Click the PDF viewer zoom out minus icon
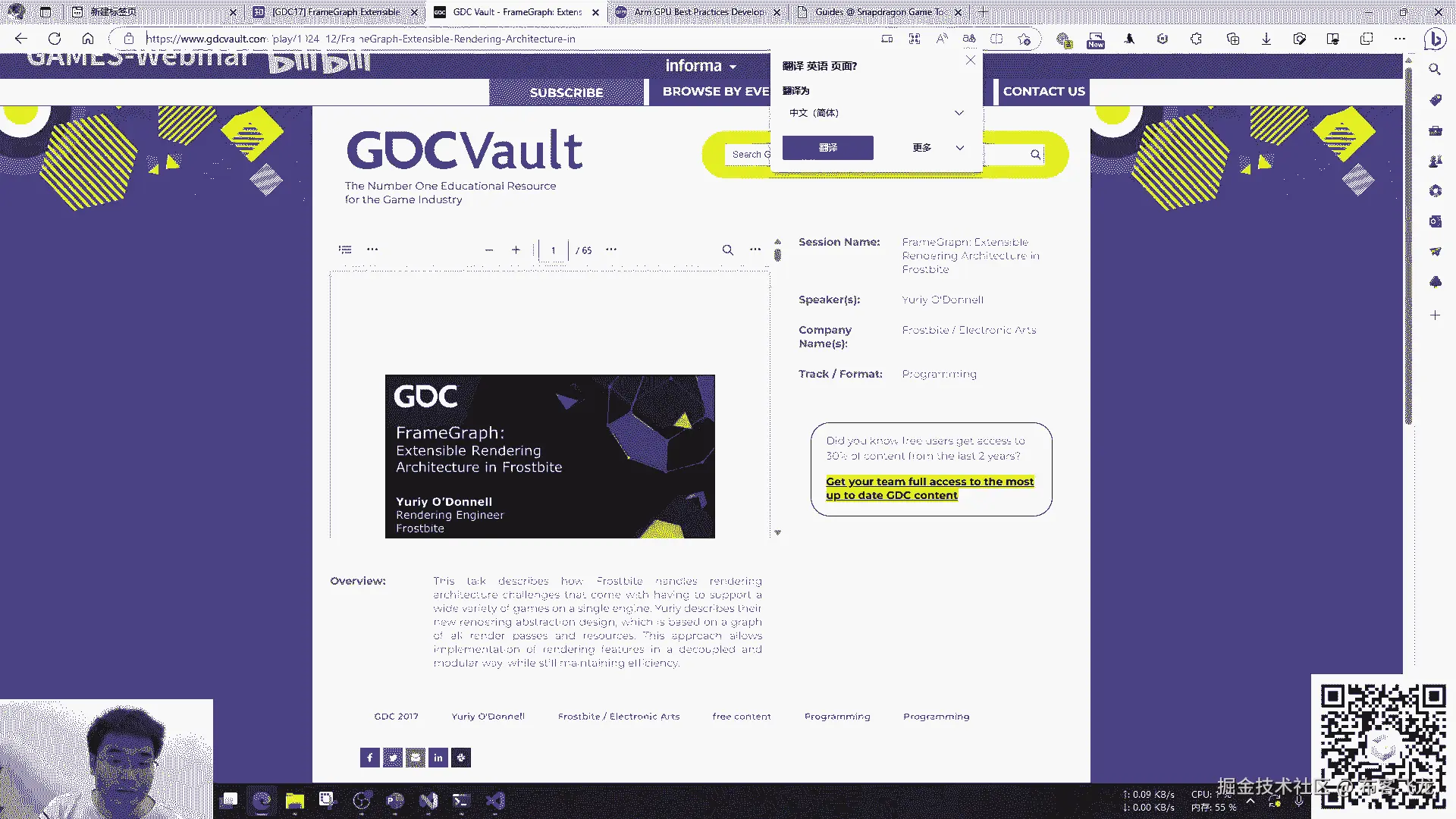The width and height of the screenshot is (1456, 819). [489, 249]
